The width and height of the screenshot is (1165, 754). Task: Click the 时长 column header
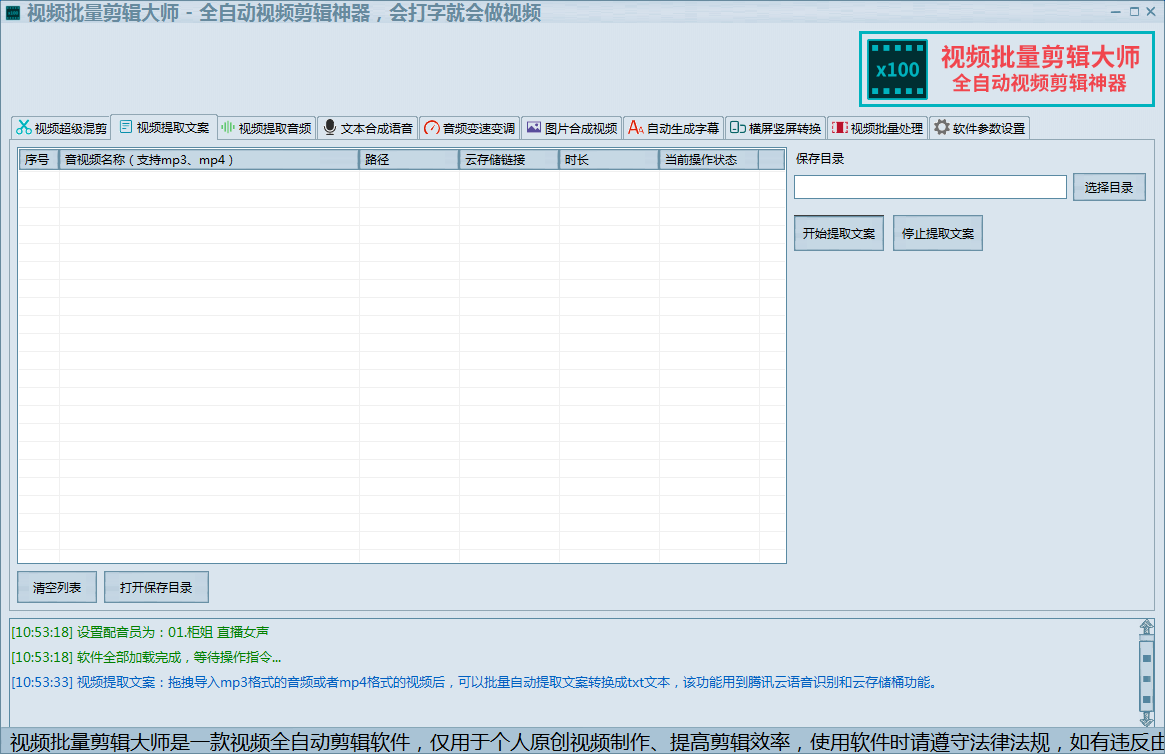click(609, 160)
